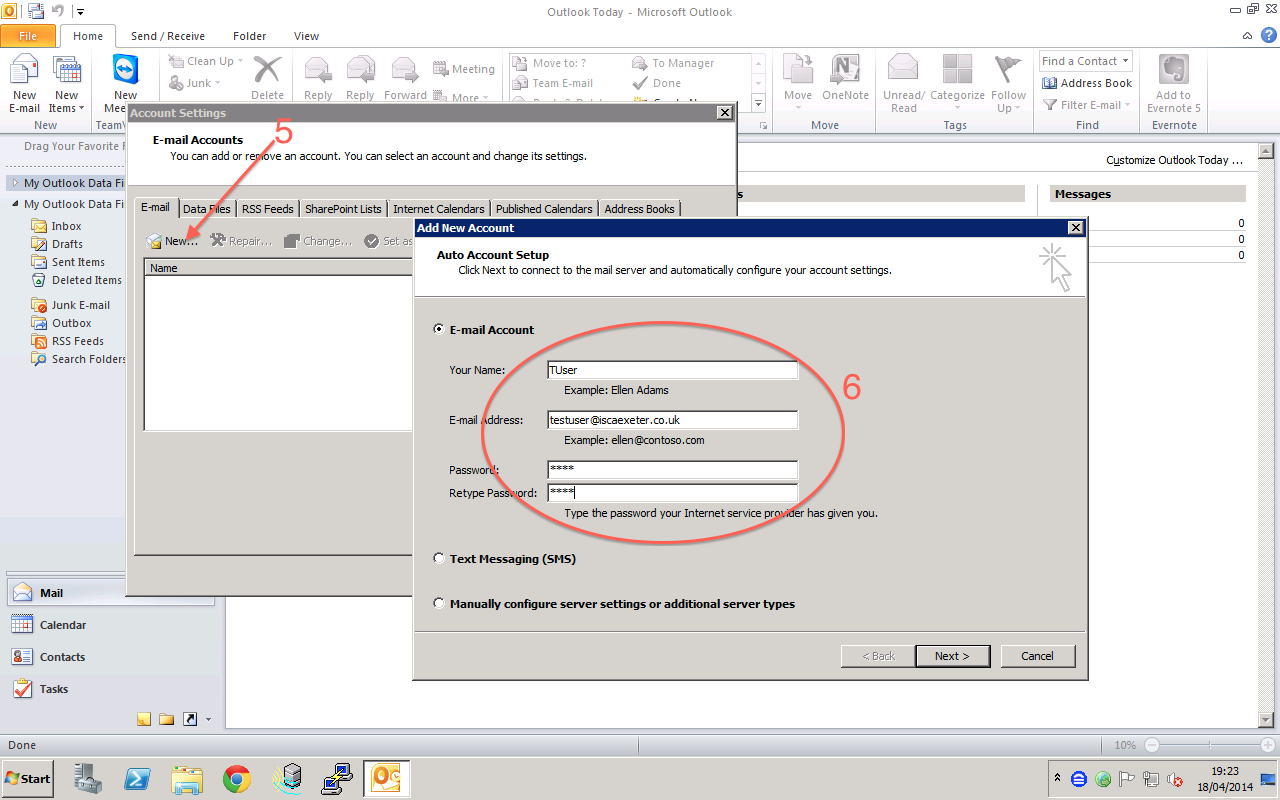Open the Follow Up flag dropdown
This screenshot has height=800, width=1280.
tap(1008, 84)
